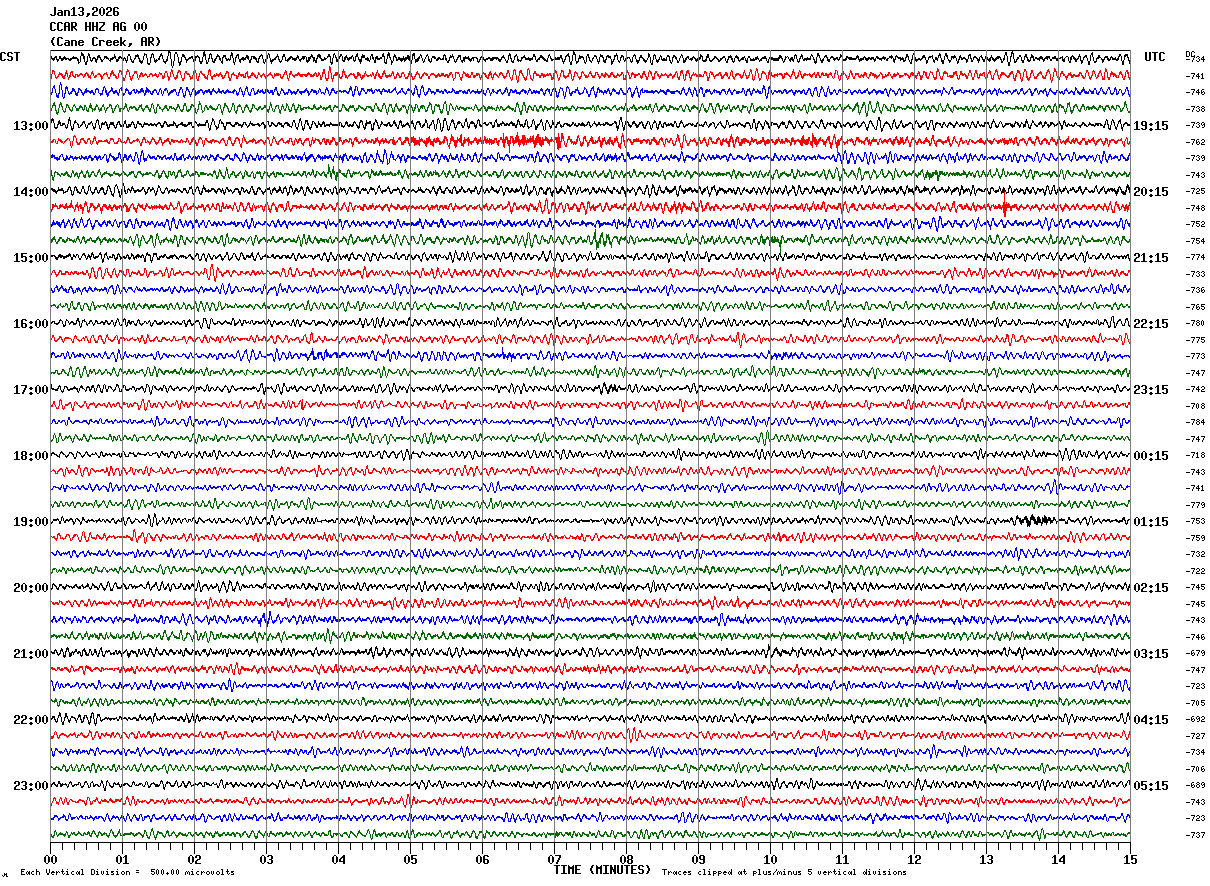Select minute tick label 12 on time axis

(914, 859)
